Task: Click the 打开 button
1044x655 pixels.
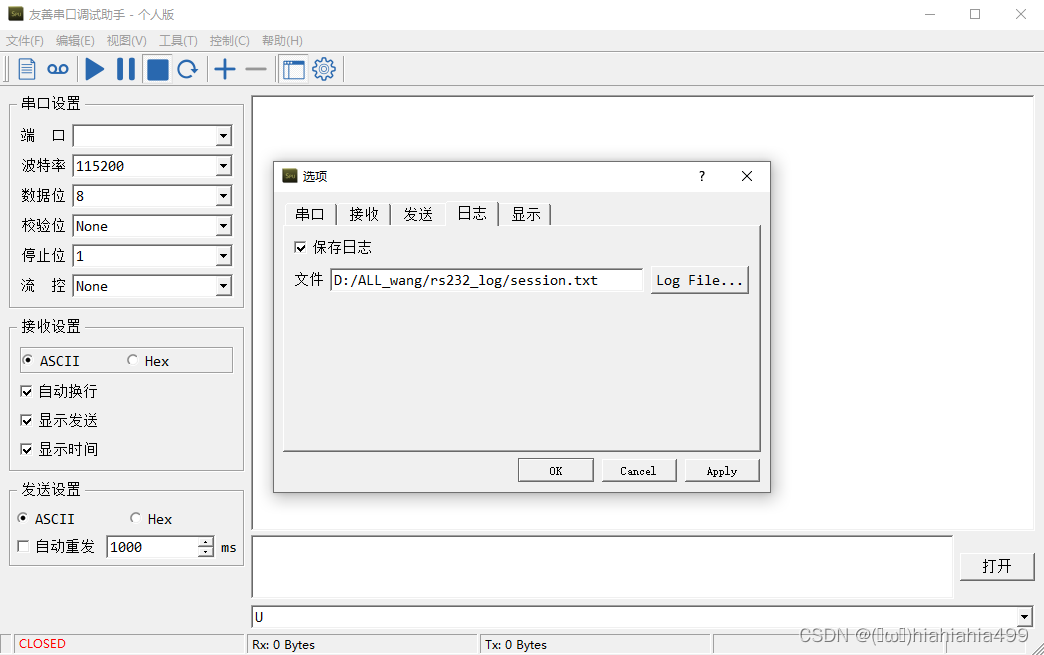Action: 997,566
